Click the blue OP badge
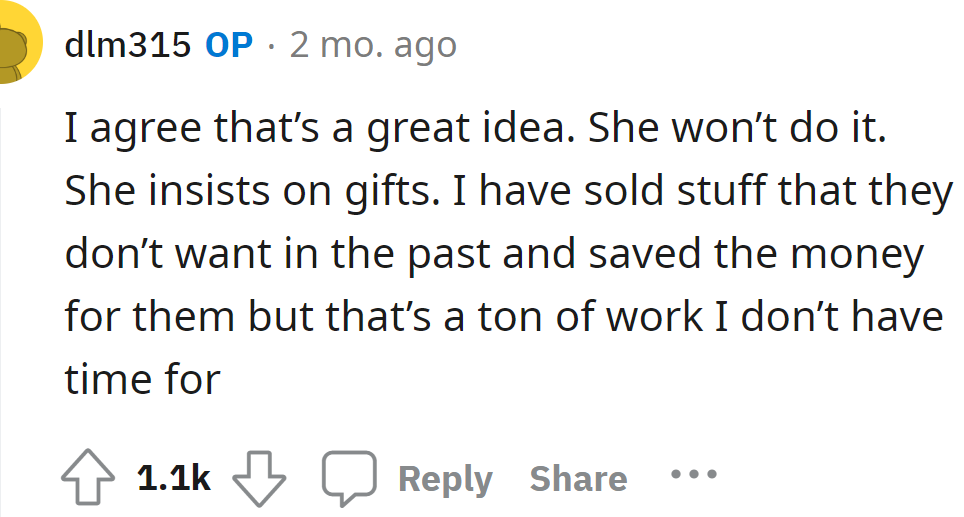964x517 pixels. click(x=229, y=45)
